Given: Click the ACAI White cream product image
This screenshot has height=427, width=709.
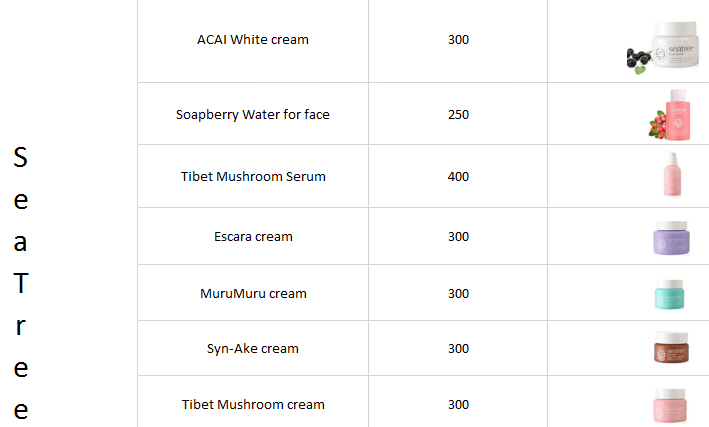Looking at the screenshot, I should [x=664, y=45].
